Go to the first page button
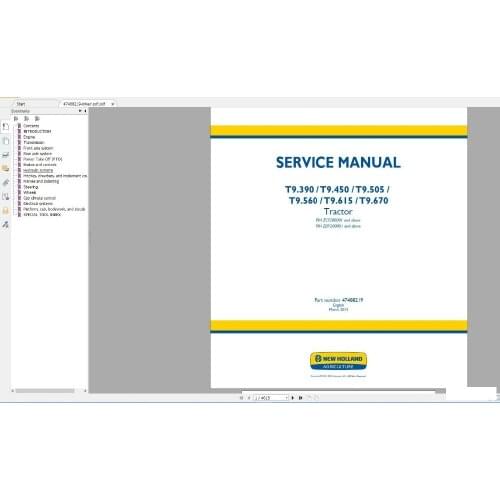 [x=241, y=398]
